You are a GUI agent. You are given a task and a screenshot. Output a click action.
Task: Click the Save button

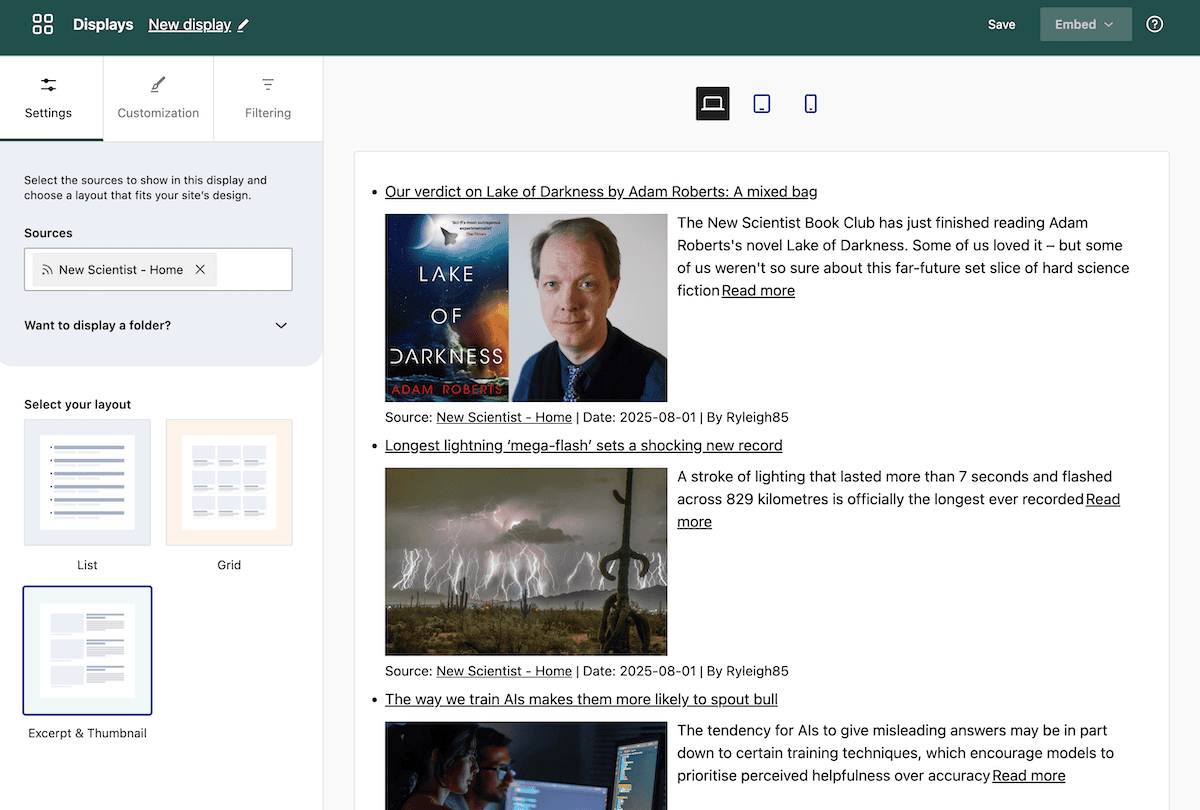(x=1002, y=24)
